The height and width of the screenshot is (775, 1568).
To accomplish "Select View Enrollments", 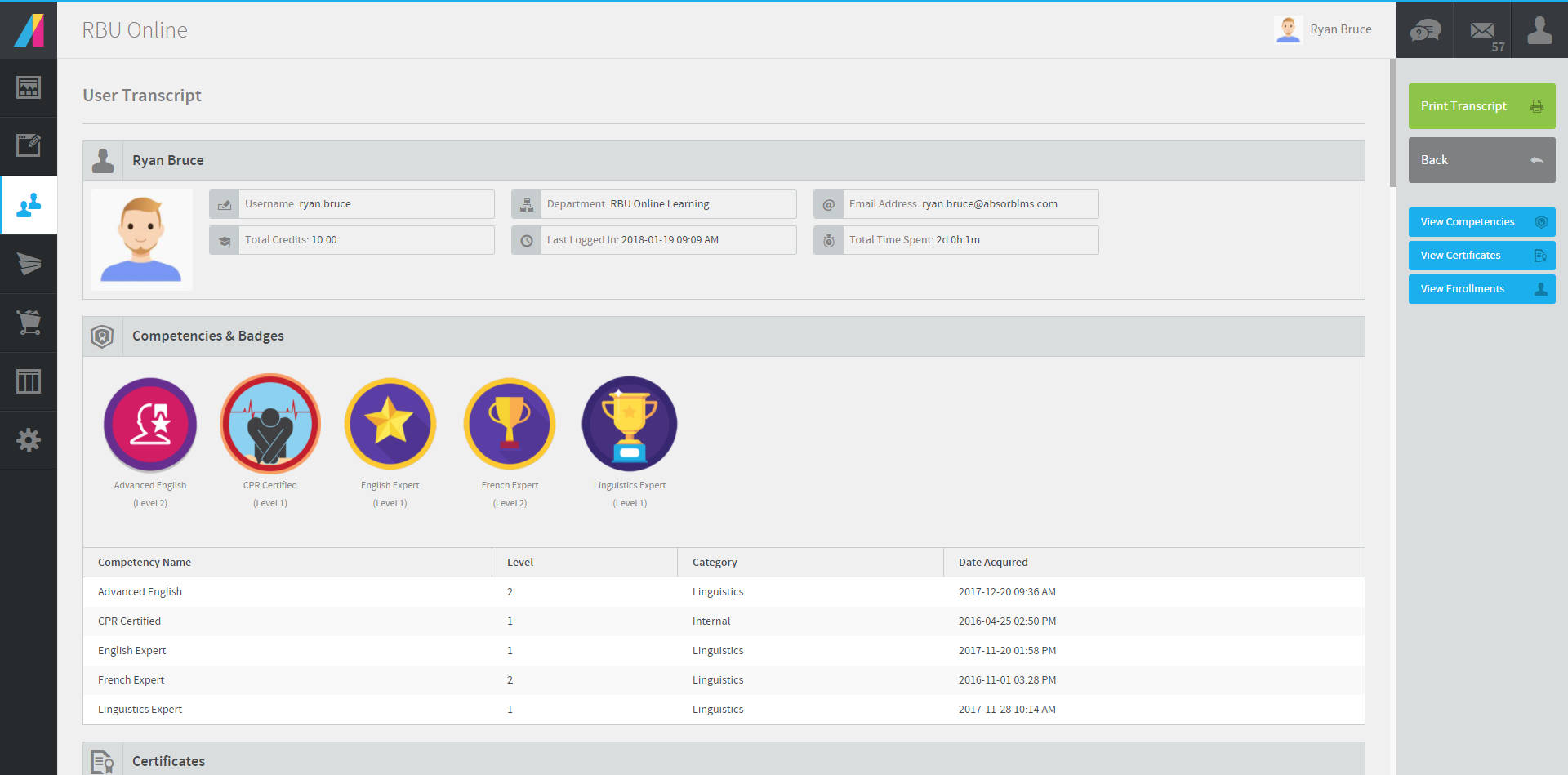I will [1481, 289].
